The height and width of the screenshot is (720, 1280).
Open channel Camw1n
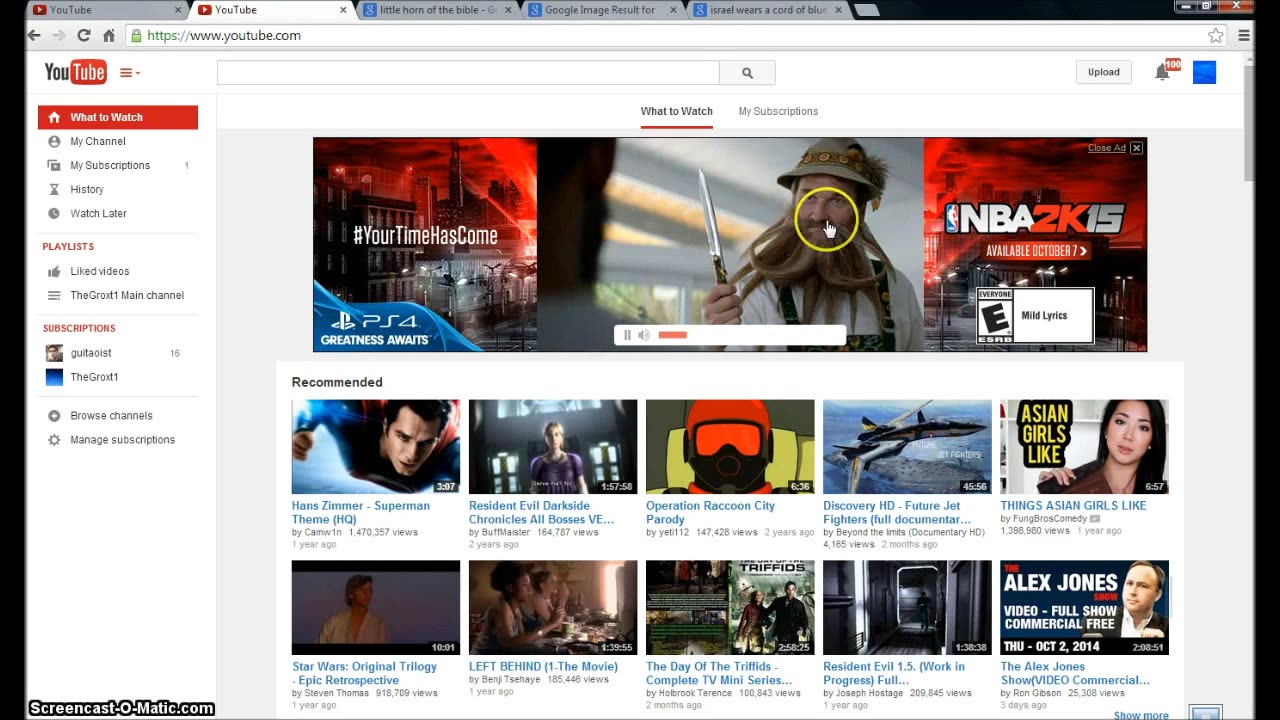click(323, 533)
